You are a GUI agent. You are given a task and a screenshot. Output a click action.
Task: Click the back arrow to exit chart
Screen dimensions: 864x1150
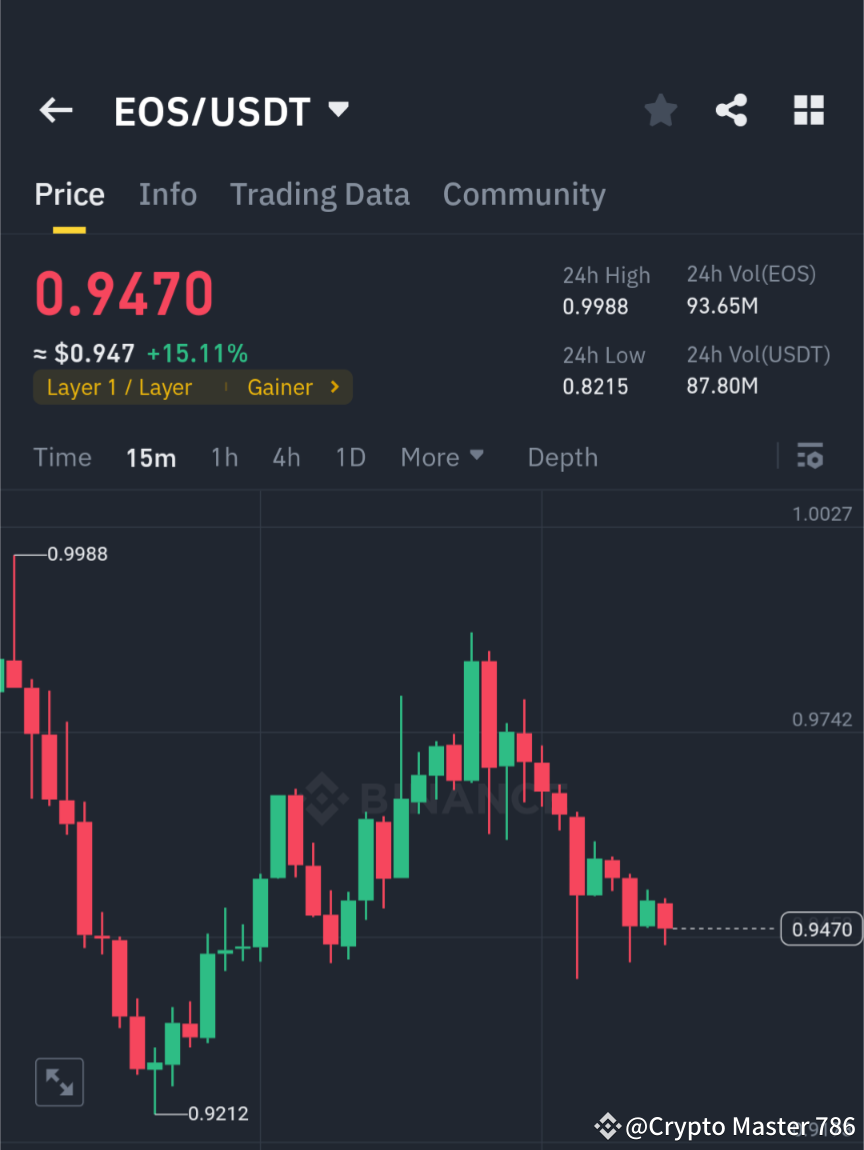[x=55, y=110]
